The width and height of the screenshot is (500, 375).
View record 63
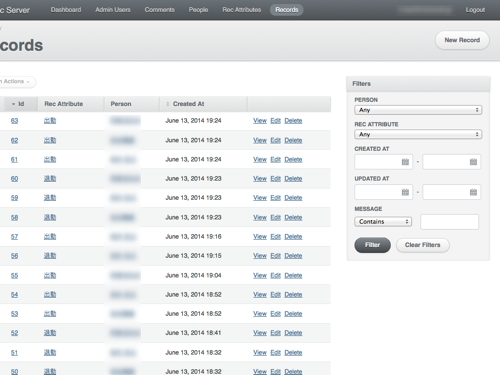[260, 121]
